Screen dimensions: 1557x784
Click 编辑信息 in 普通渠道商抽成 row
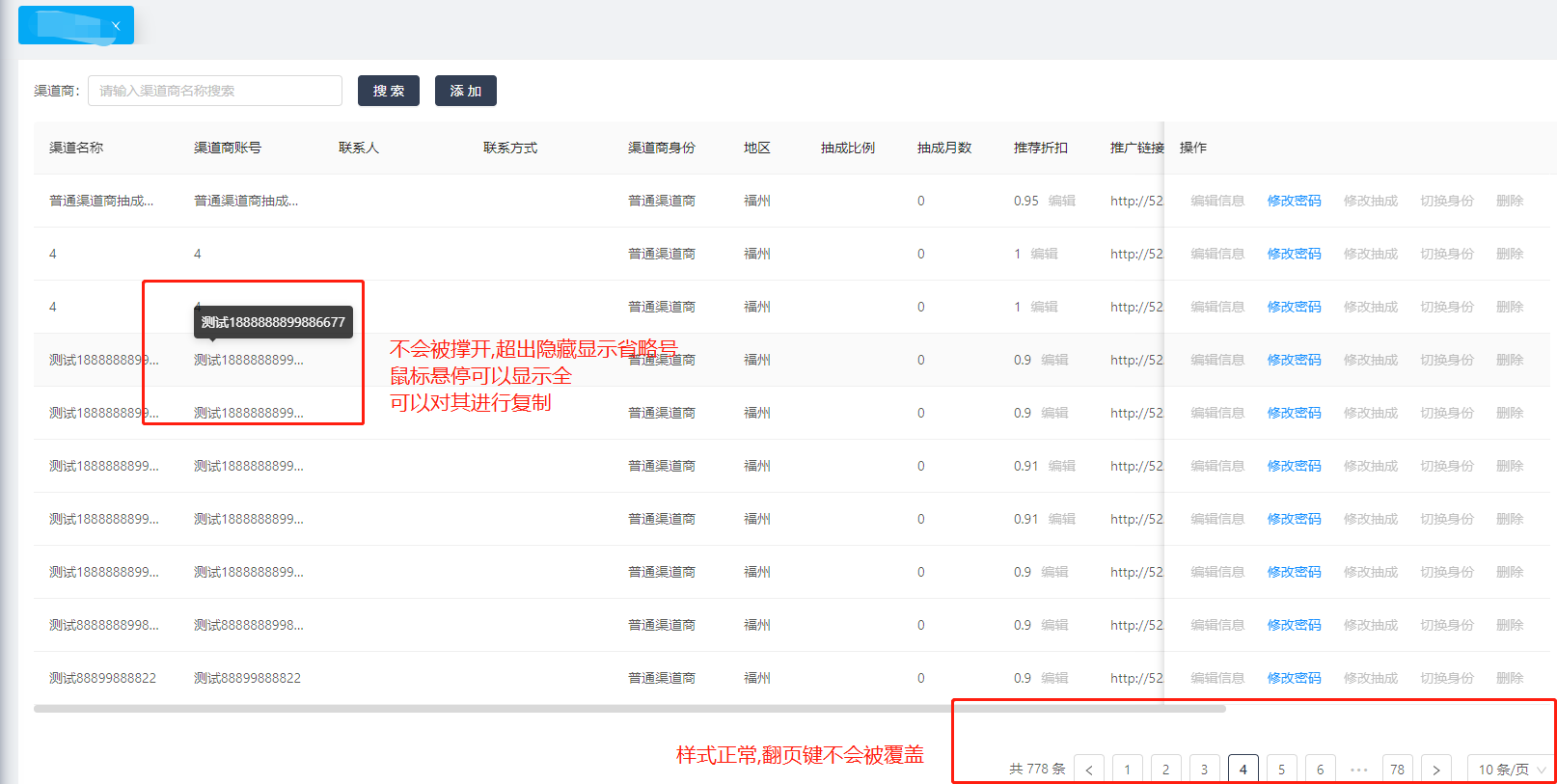click(x=1217, y=201)
